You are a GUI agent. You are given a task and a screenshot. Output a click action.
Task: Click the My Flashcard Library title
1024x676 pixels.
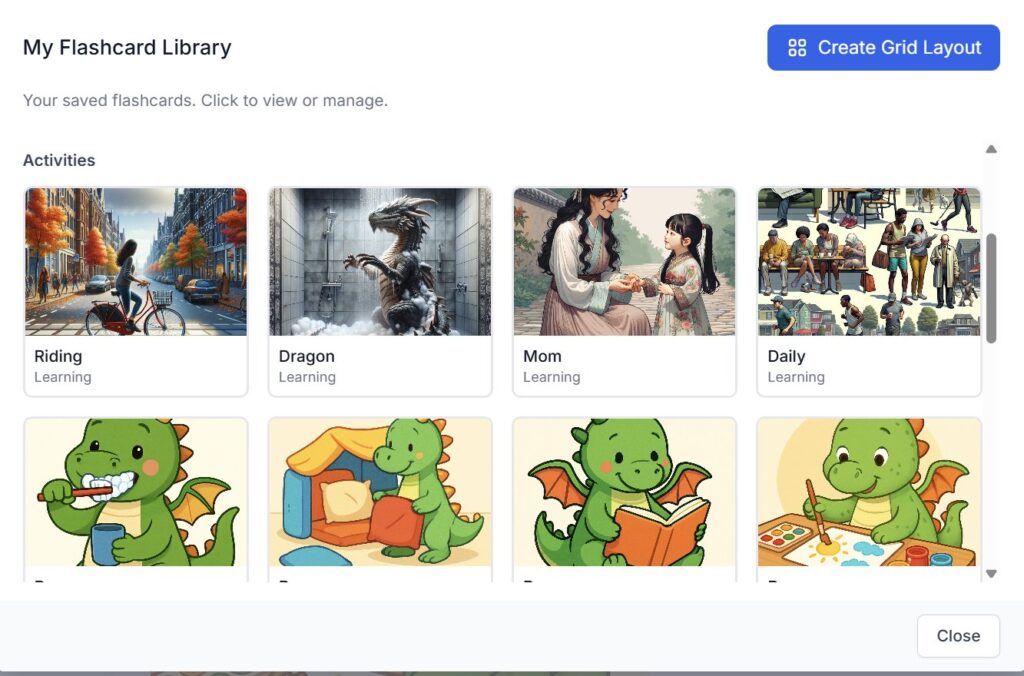point(126,47)
